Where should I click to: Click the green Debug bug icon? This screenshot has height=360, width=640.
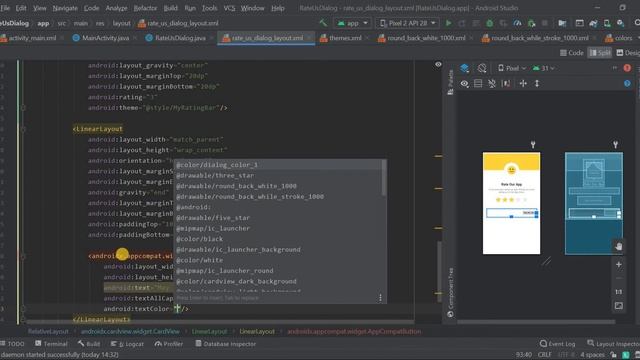click(489, 23)
